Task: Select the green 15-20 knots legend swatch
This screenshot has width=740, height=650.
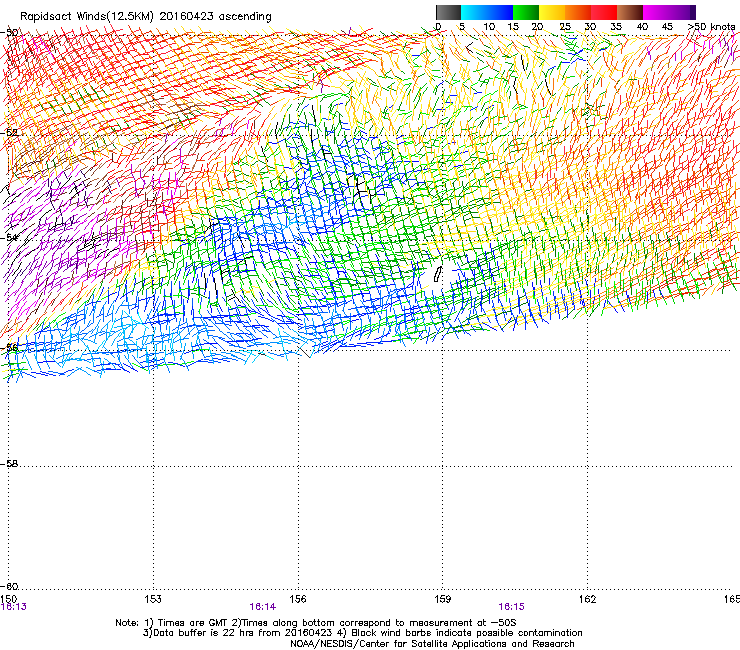Action: (x=526, y=12)
